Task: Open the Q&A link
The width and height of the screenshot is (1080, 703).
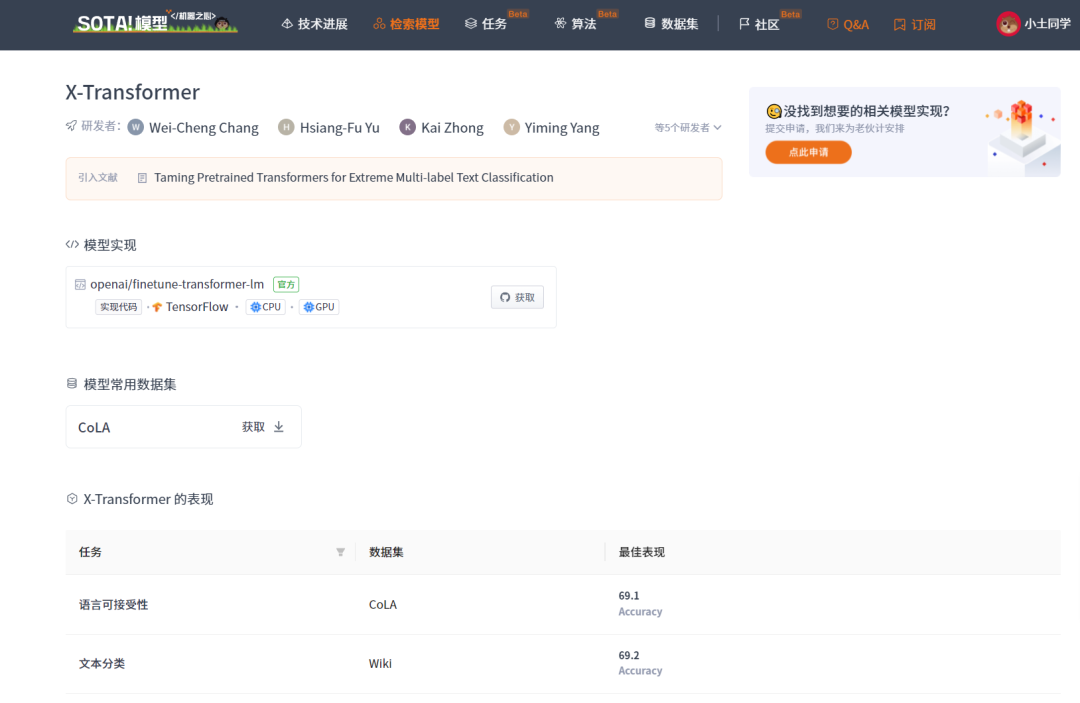Action: 848,25
